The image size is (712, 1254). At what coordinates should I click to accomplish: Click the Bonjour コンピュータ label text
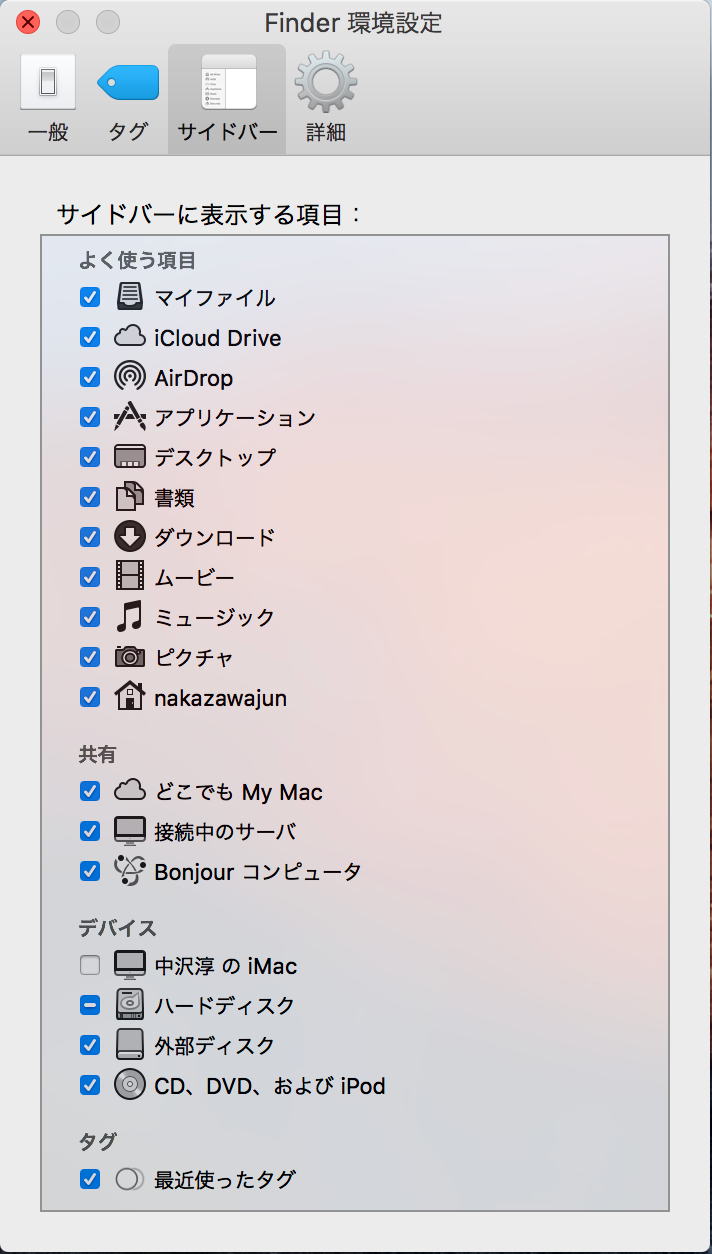point(258,872)
